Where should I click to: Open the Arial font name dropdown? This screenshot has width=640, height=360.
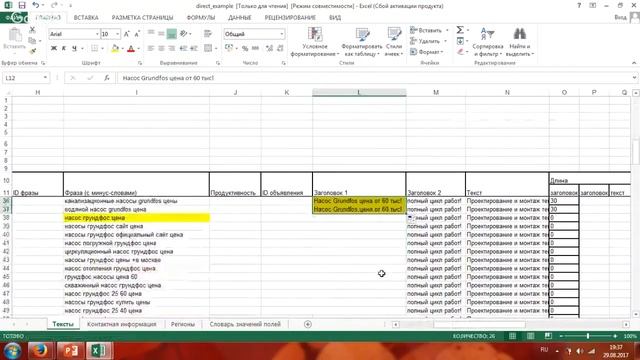point(97,34)
